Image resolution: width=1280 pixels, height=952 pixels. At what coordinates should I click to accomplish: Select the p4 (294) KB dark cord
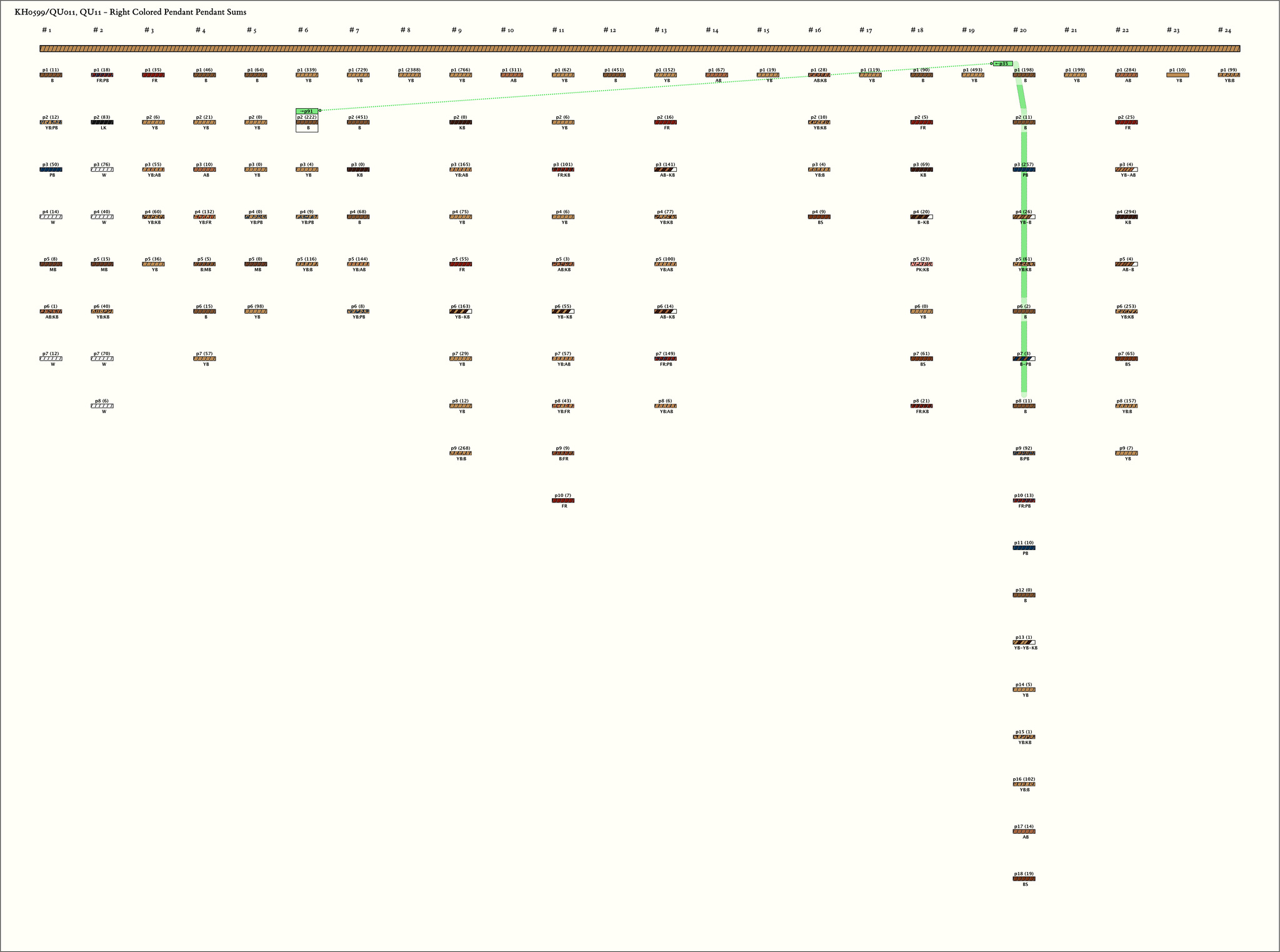pyautogui.click(x=1126, y=217)
